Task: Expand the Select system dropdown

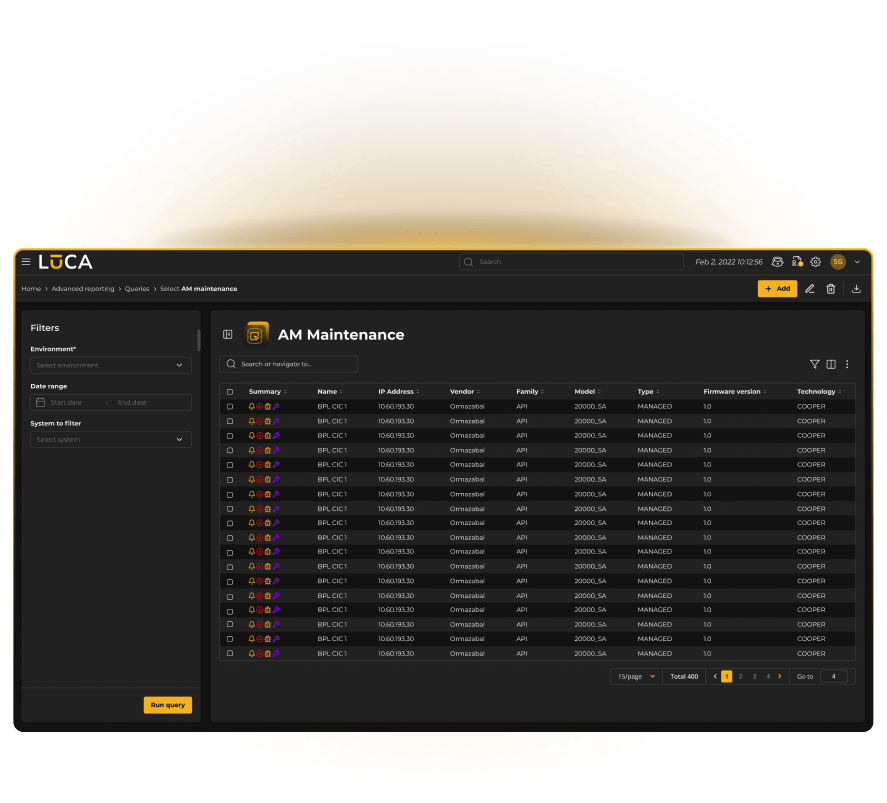Action: tap(110, 440)
